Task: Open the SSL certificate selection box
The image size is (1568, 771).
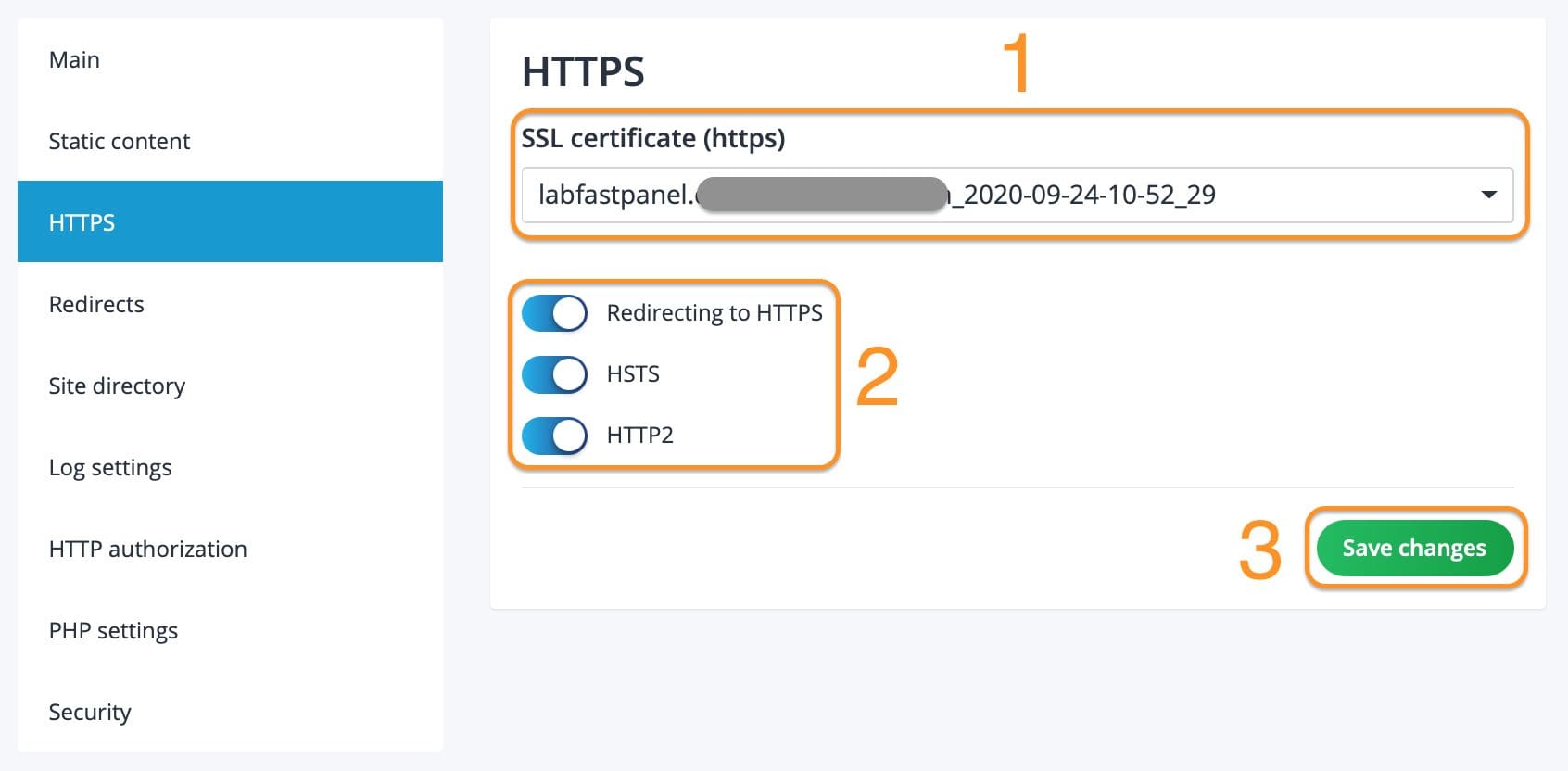Action: [x=1016, y=195]
